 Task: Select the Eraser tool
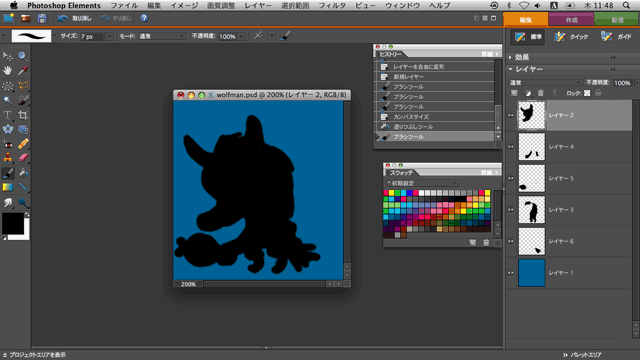[x=23, y=158]
